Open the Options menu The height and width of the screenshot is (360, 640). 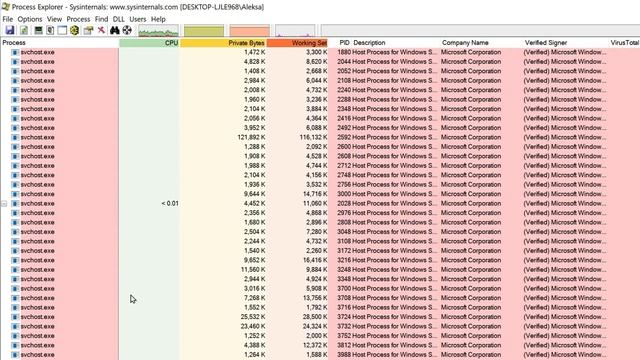point(30,19)
